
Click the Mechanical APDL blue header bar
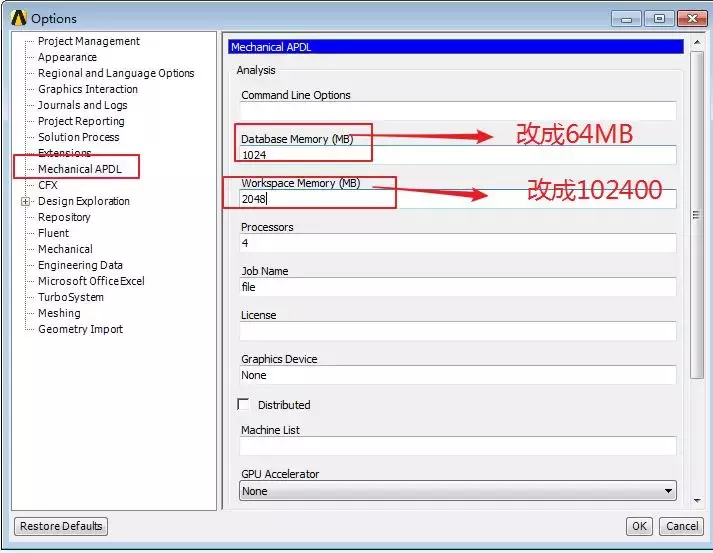[456, 47]
